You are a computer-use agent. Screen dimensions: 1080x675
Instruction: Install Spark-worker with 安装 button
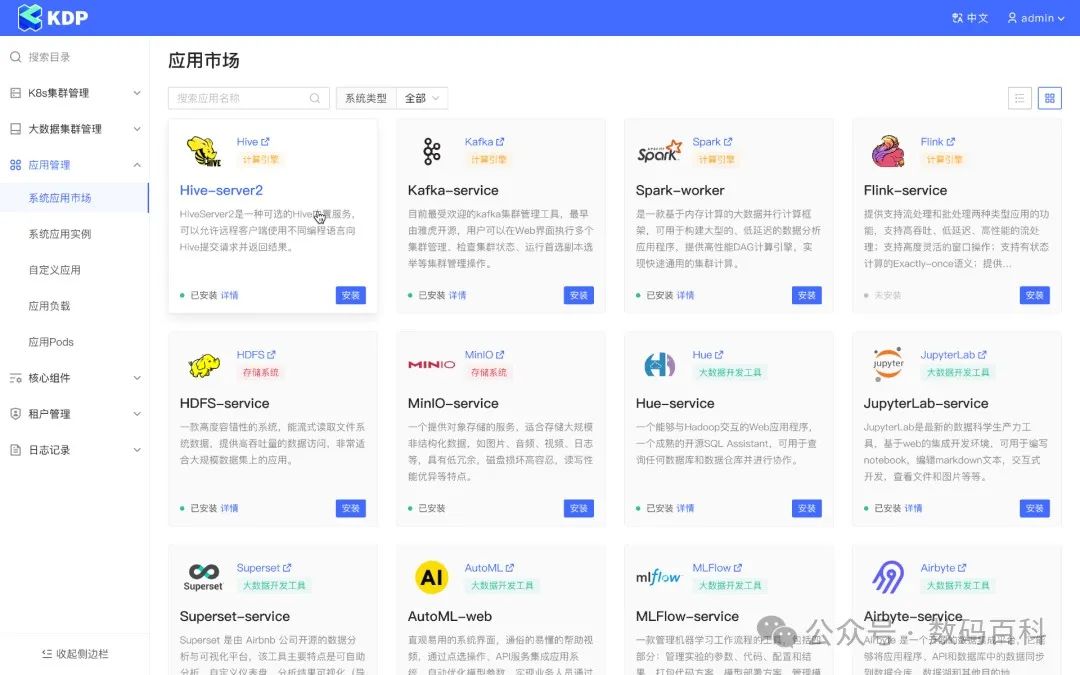[x=807, y=295]
